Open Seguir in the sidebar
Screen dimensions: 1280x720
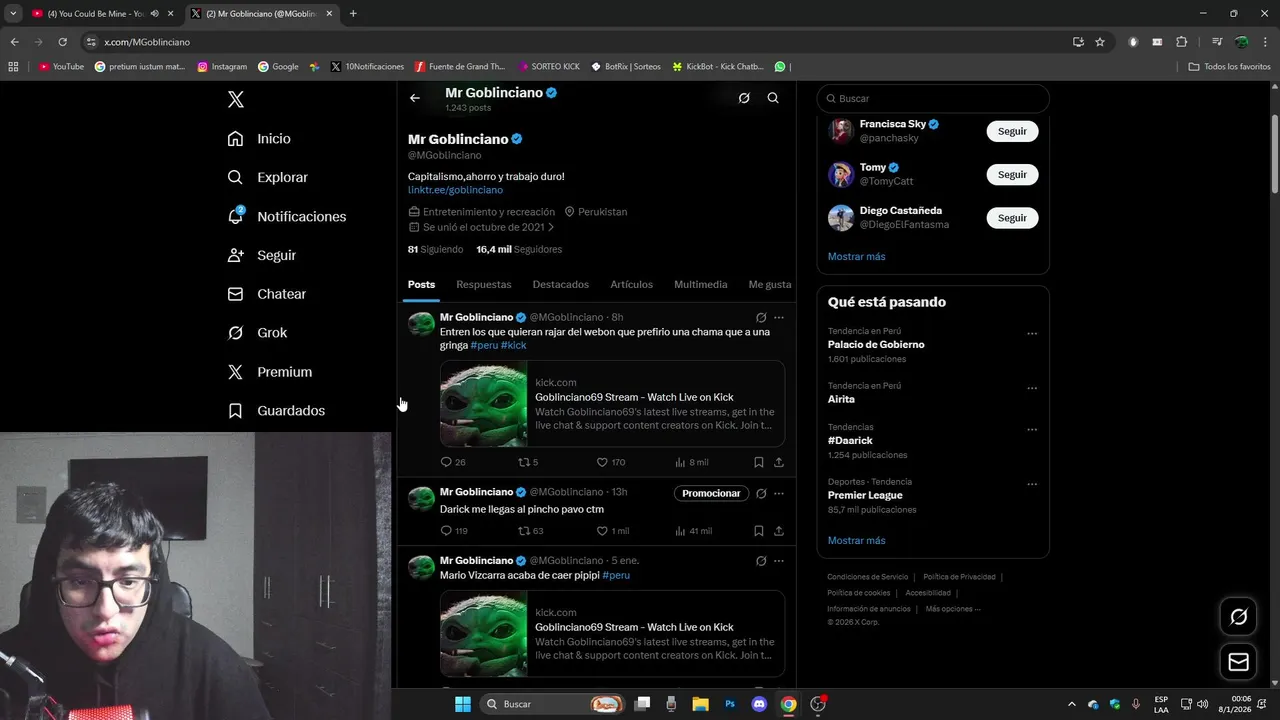click(262, 255)
